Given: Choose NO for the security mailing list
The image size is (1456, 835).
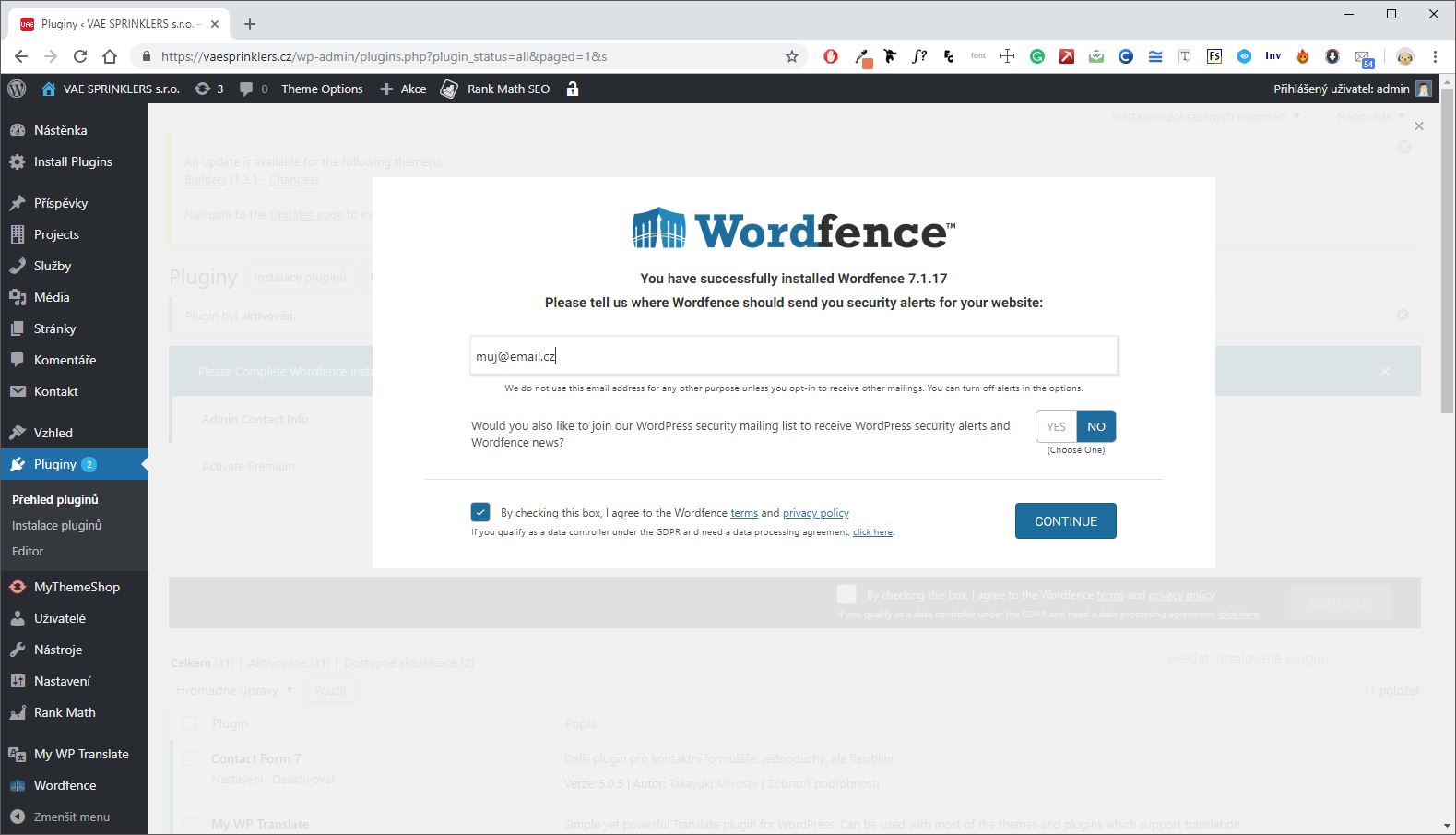Looking at the screenshot, I should point(1096,426).
